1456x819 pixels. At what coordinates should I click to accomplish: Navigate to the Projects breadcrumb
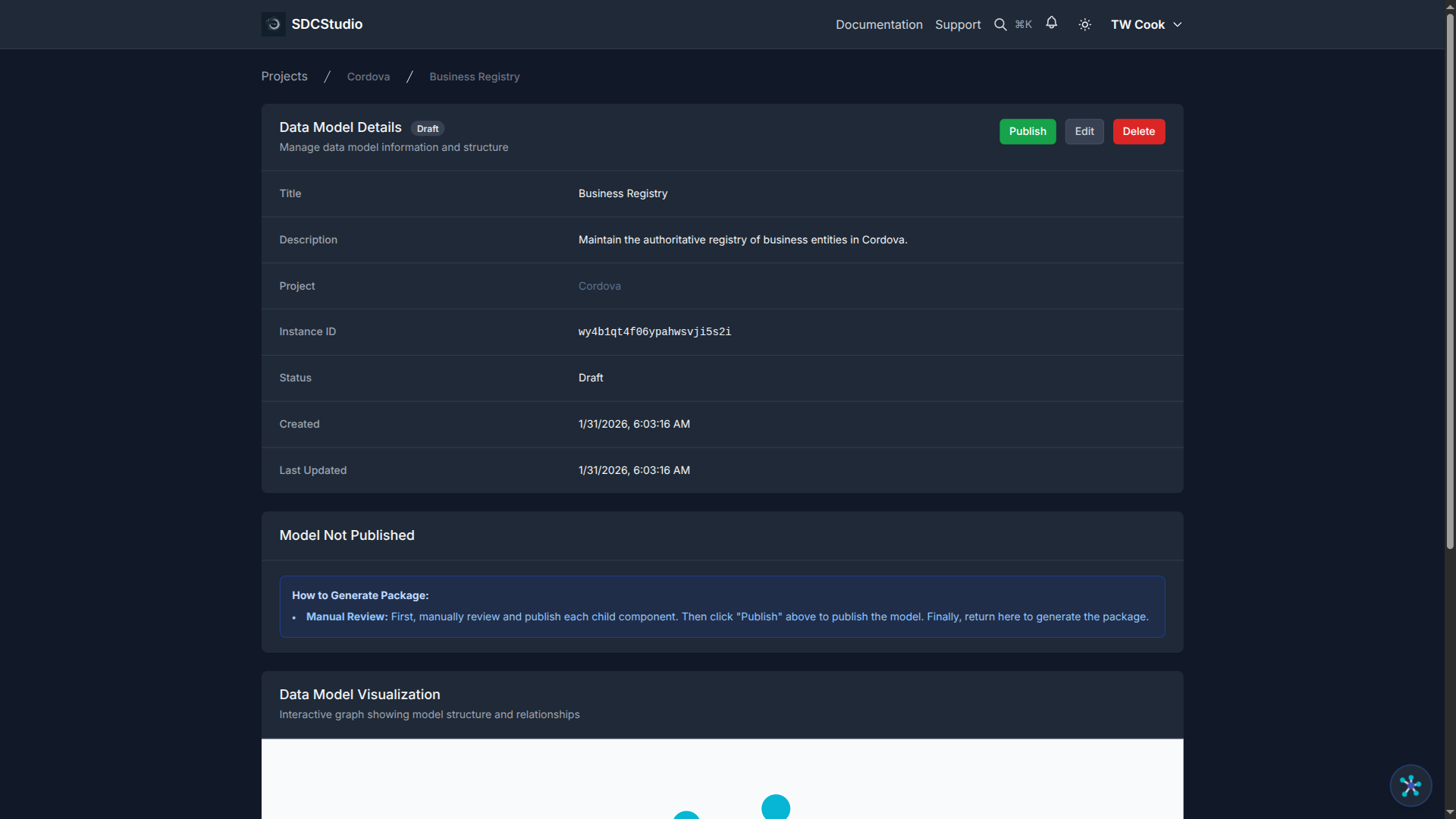(x=284, y=76)
